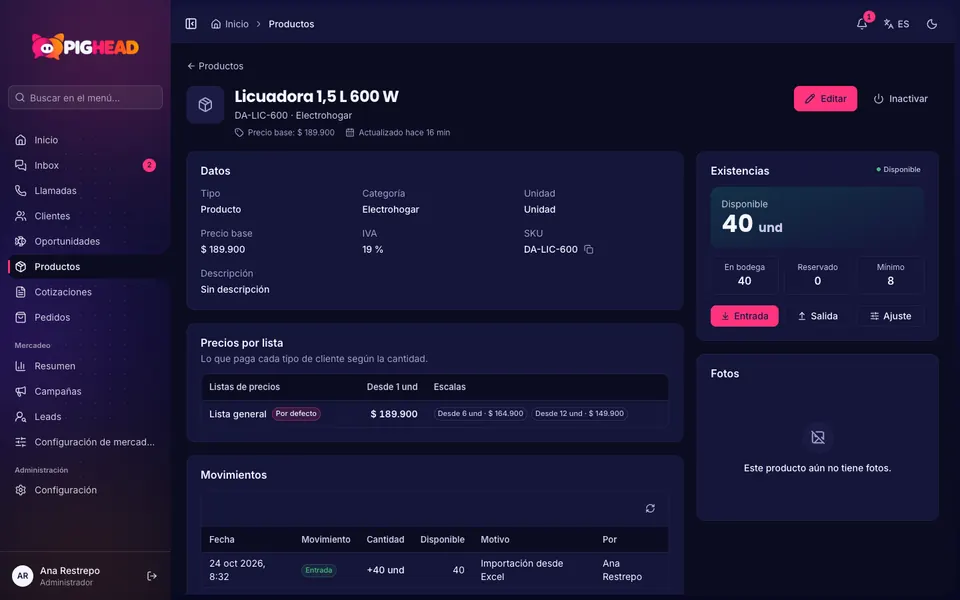Viewport: 960px width, 600px height.
Task: Open Configuración under Administración
Action: [x=85, y=490]
